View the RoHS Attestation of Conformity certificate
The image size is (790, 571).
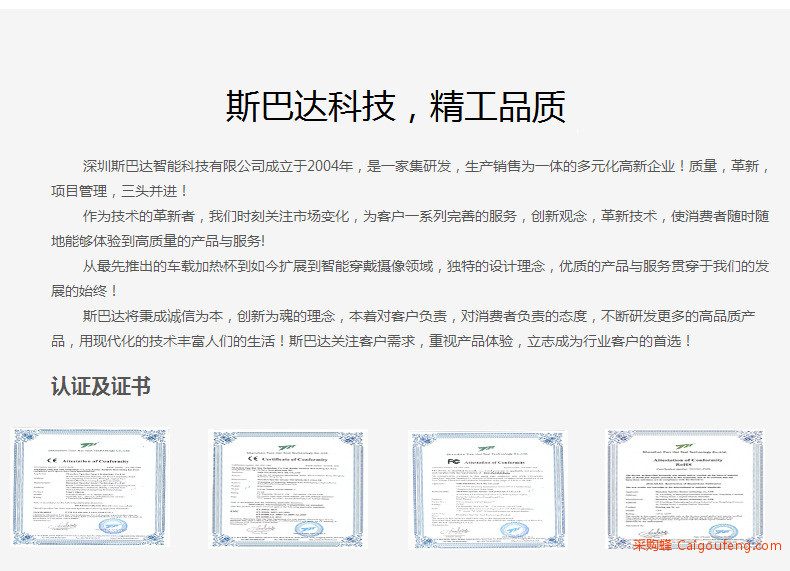point(685,489)
